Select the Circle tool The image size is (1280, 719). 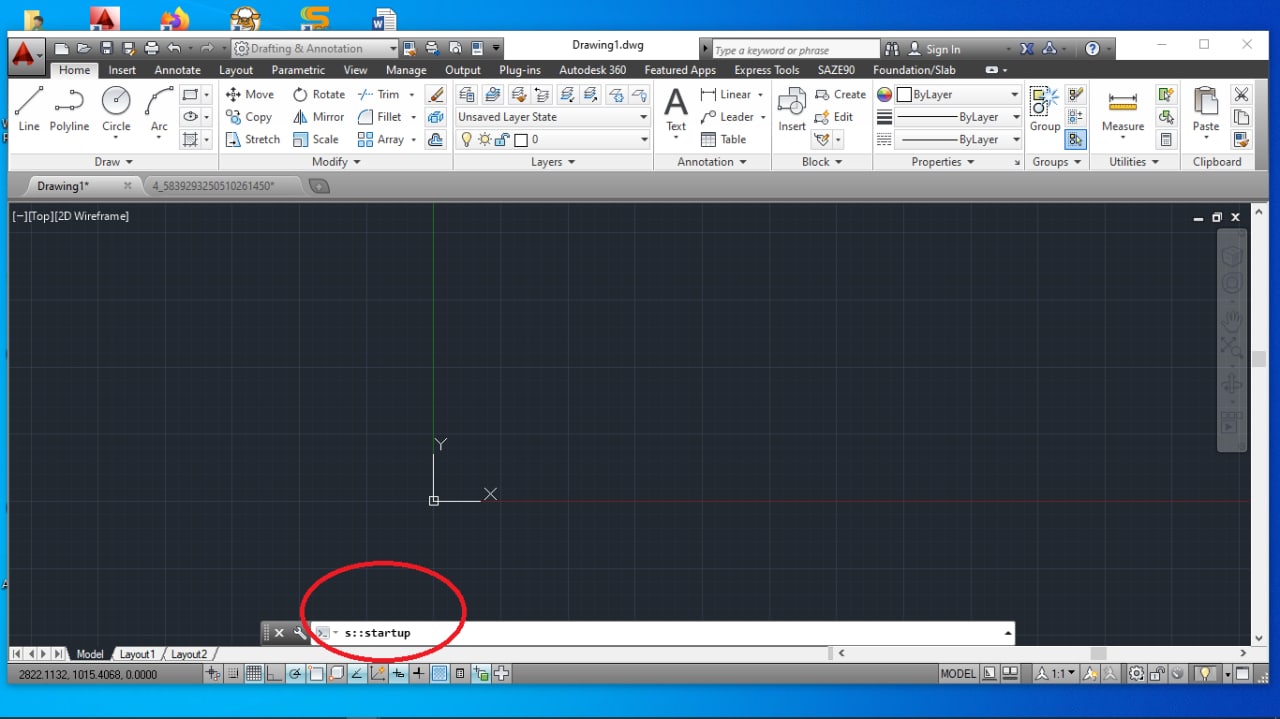(116, 108)
